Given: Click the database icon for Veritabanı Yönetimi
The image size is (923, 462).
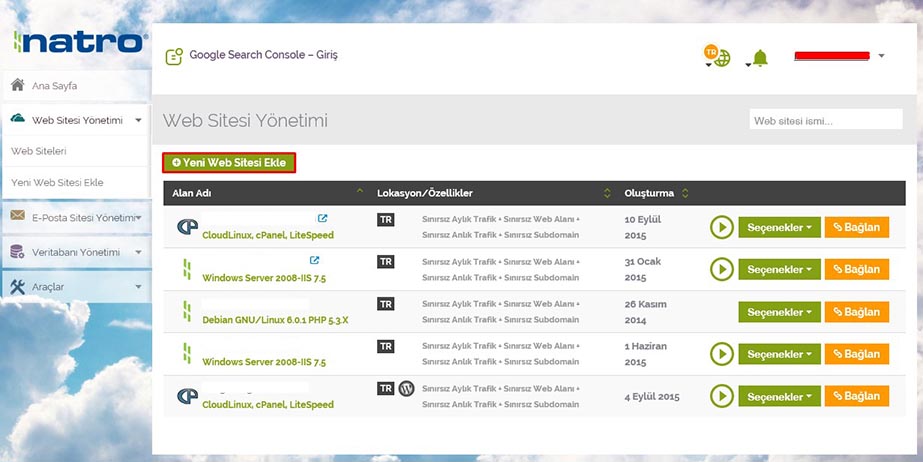Looking at the screenshot, I should [x=18, y=251].
